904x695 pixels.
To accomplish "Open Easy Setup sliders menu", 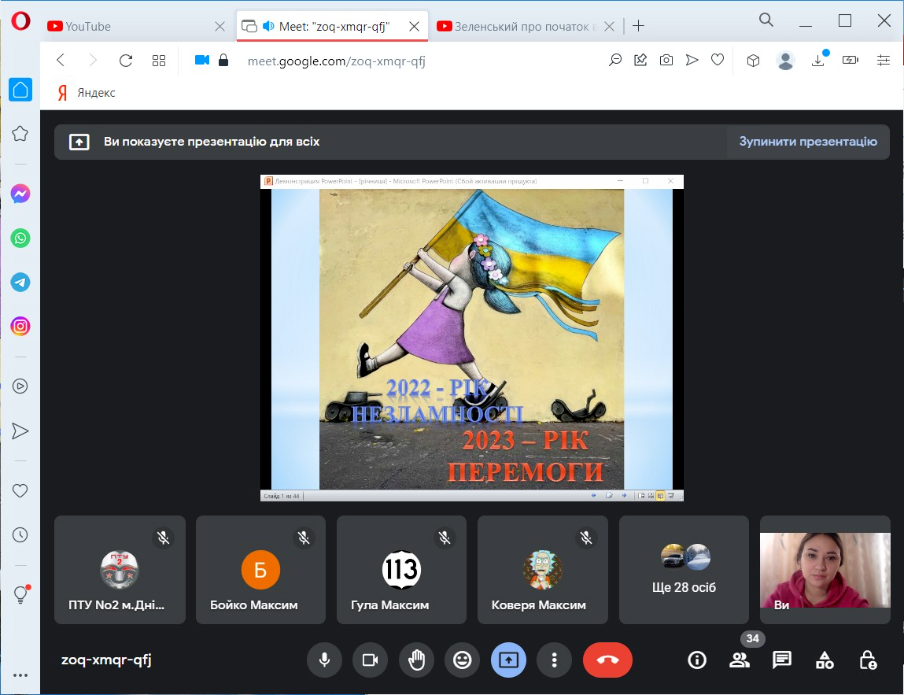I will point(883,60).
